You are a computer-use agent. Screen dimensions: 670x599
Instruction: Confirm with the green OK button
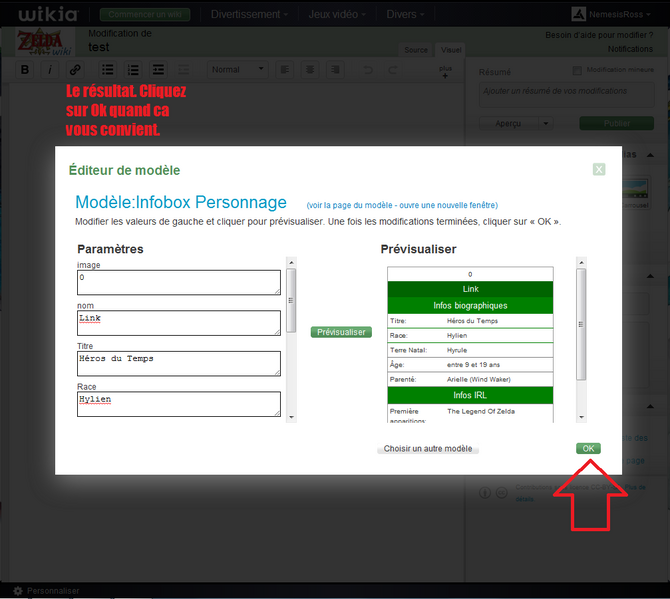[x=588, y=448]
